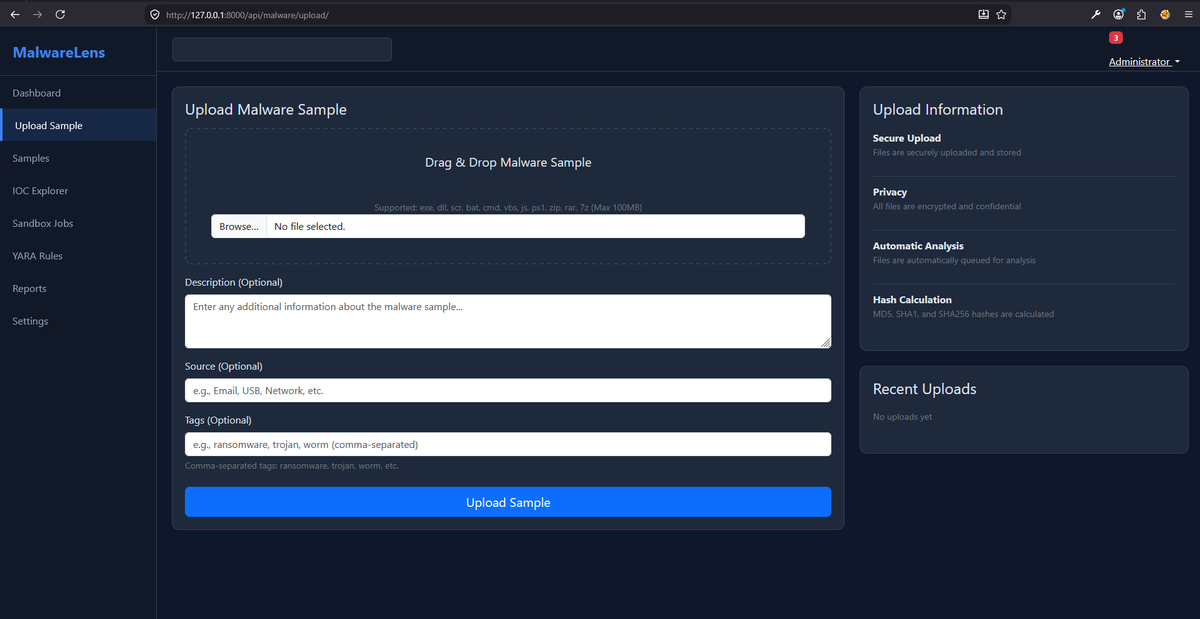Reload the page with the refresh icon
This screenshot has height=619, width=1200.
point(60,14)
